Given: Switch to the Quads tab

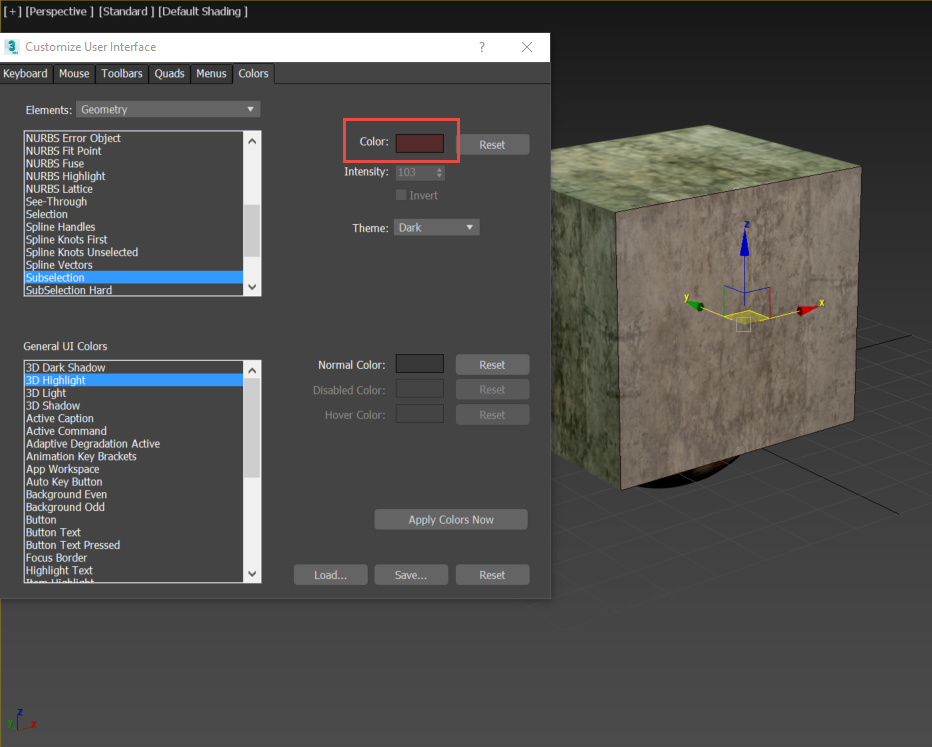Looking at the screenshot, I should [x=169, y=73].
